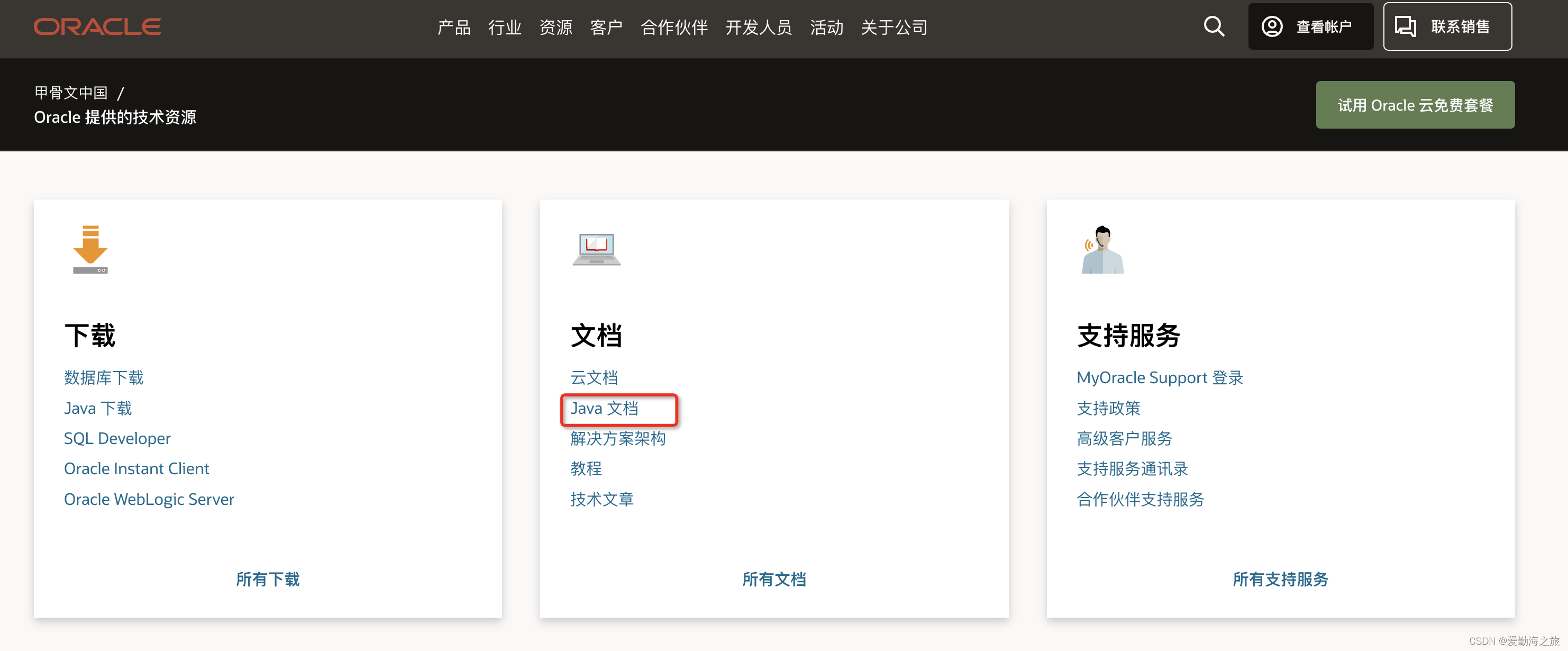
Task: Open the 高级客户服务 link
Action: coord(1124,438)
